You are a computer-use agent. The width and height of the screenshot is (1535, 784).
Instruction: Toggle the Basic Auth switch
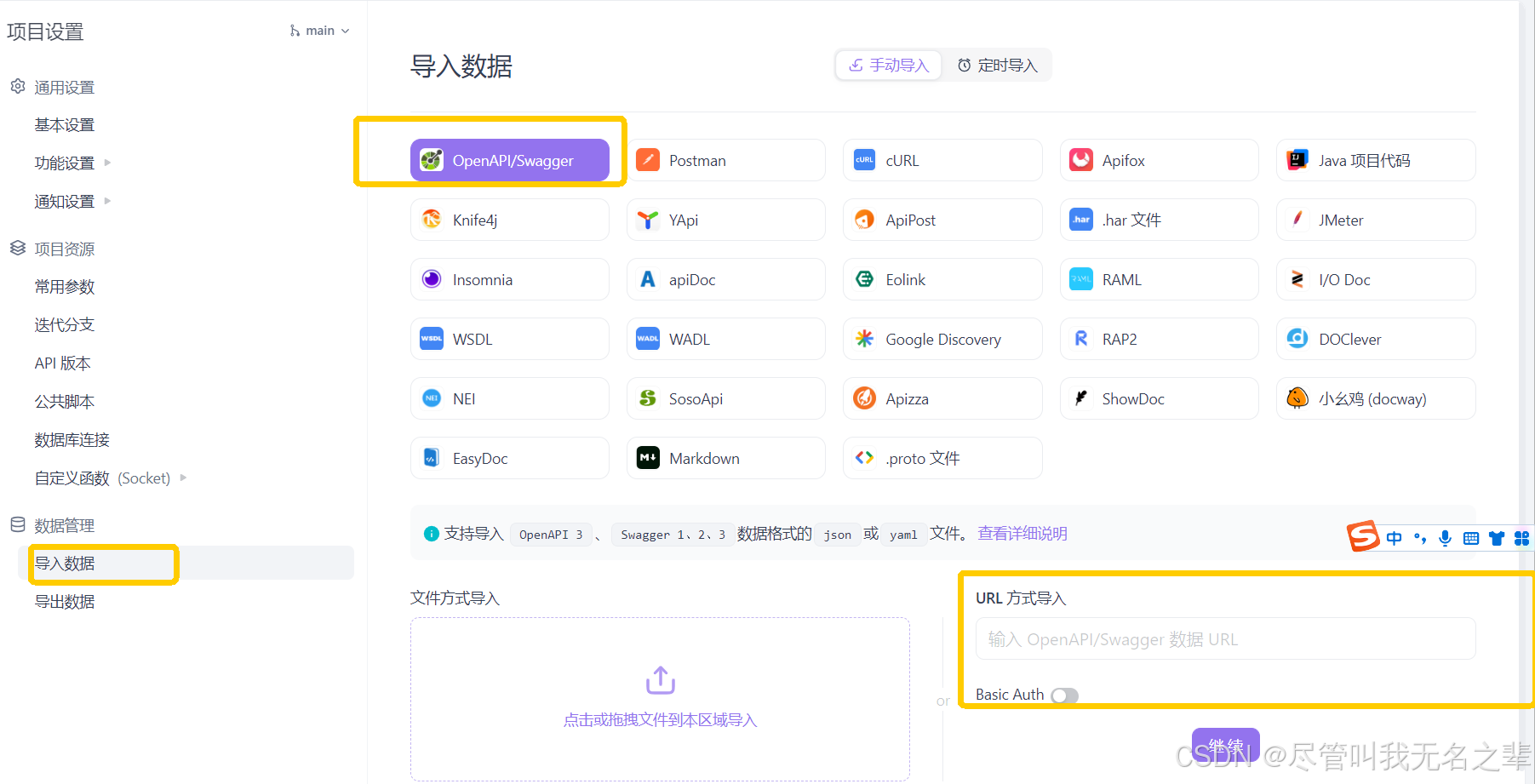[x=1064, y=695]
